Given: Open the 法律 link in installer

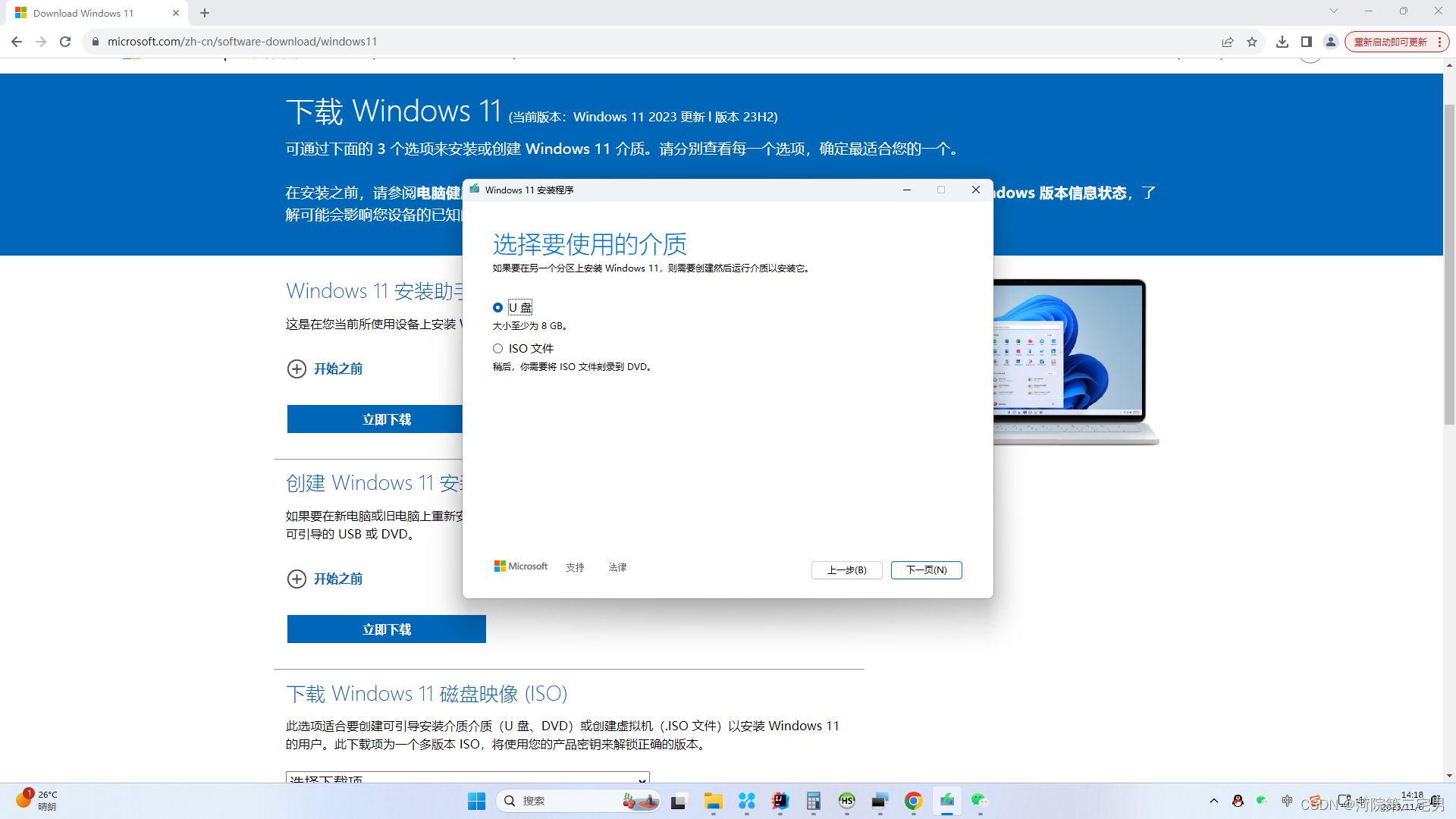Looking at the screenshot, I should click(617, 567).
